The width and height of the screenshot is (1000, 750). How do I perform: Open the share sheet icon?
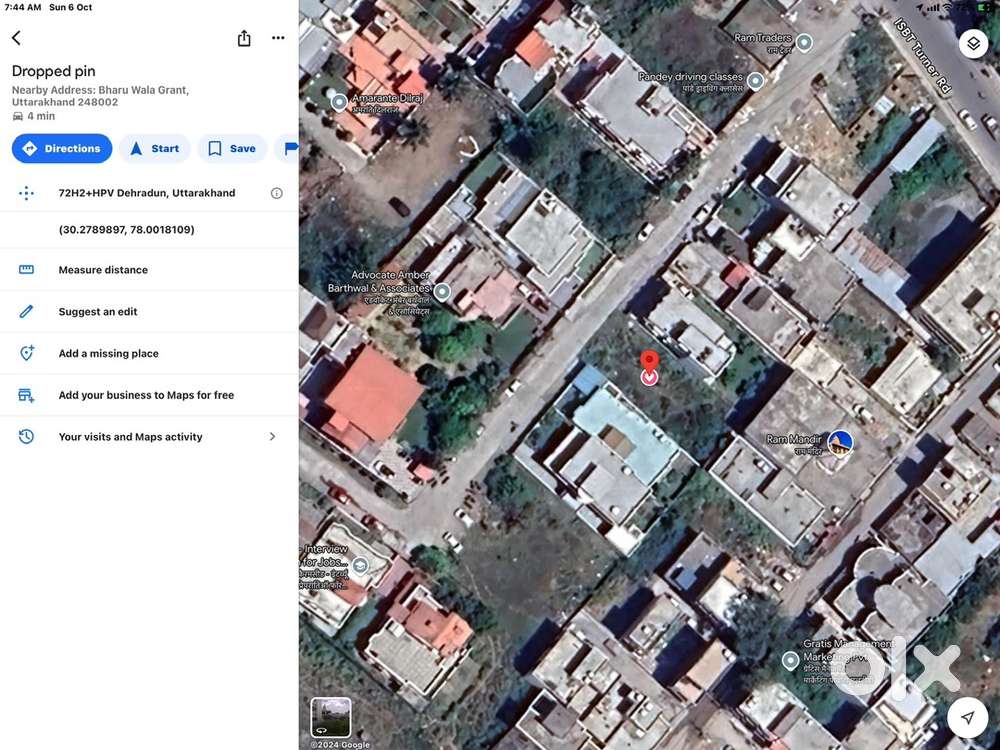coord(244,38)
